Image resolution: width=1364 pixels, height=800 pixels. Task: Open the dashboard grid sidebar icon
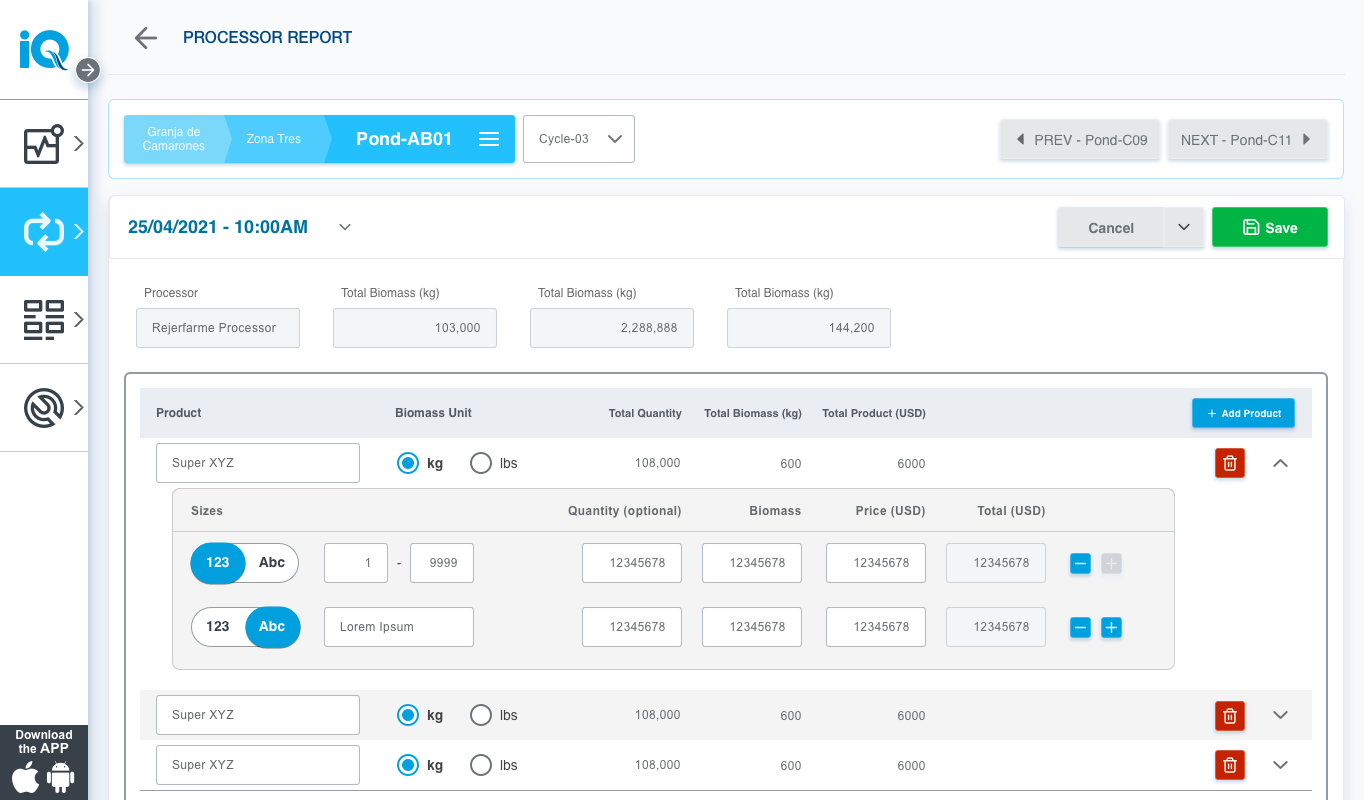pyautogui.click(x=44, y=320)
